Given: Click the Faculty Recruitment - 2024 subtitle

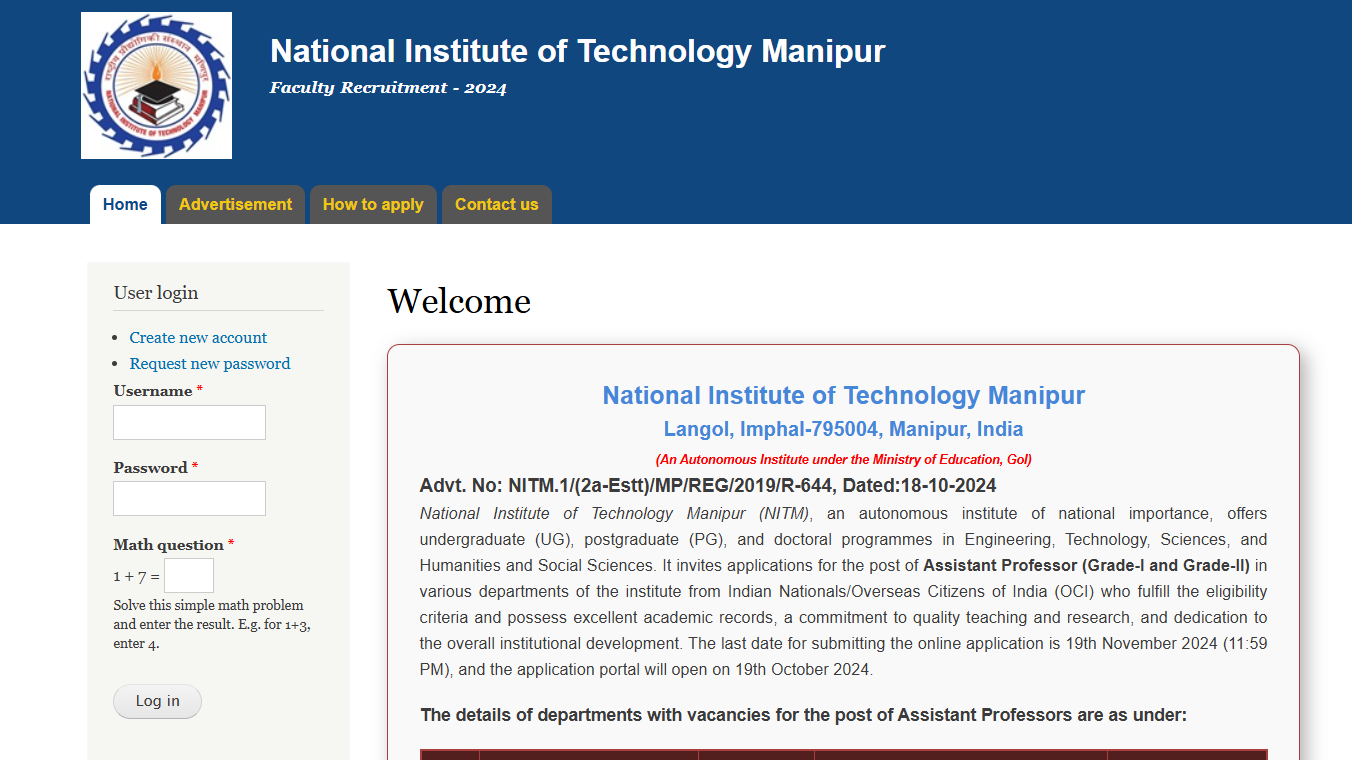Looking at the screenshot, I should [388, 88].
